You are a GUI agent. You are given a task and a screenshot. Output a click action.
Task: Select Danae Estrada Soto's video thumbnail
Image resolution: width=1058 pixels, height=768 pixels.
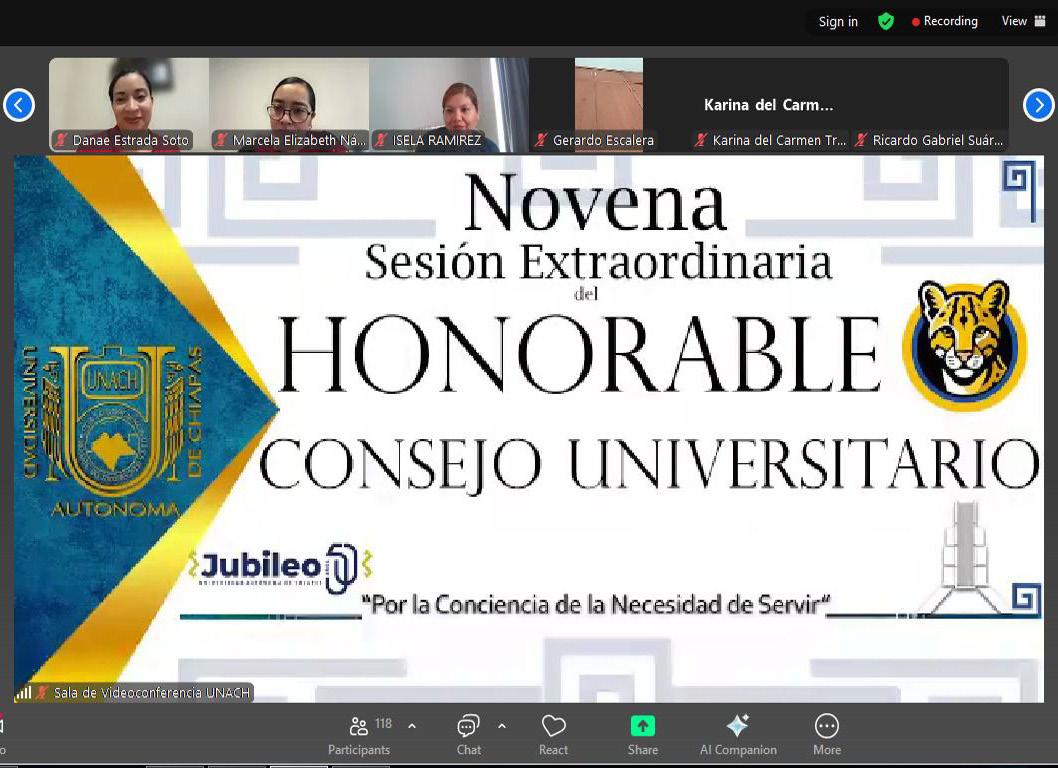pos(129,105)
